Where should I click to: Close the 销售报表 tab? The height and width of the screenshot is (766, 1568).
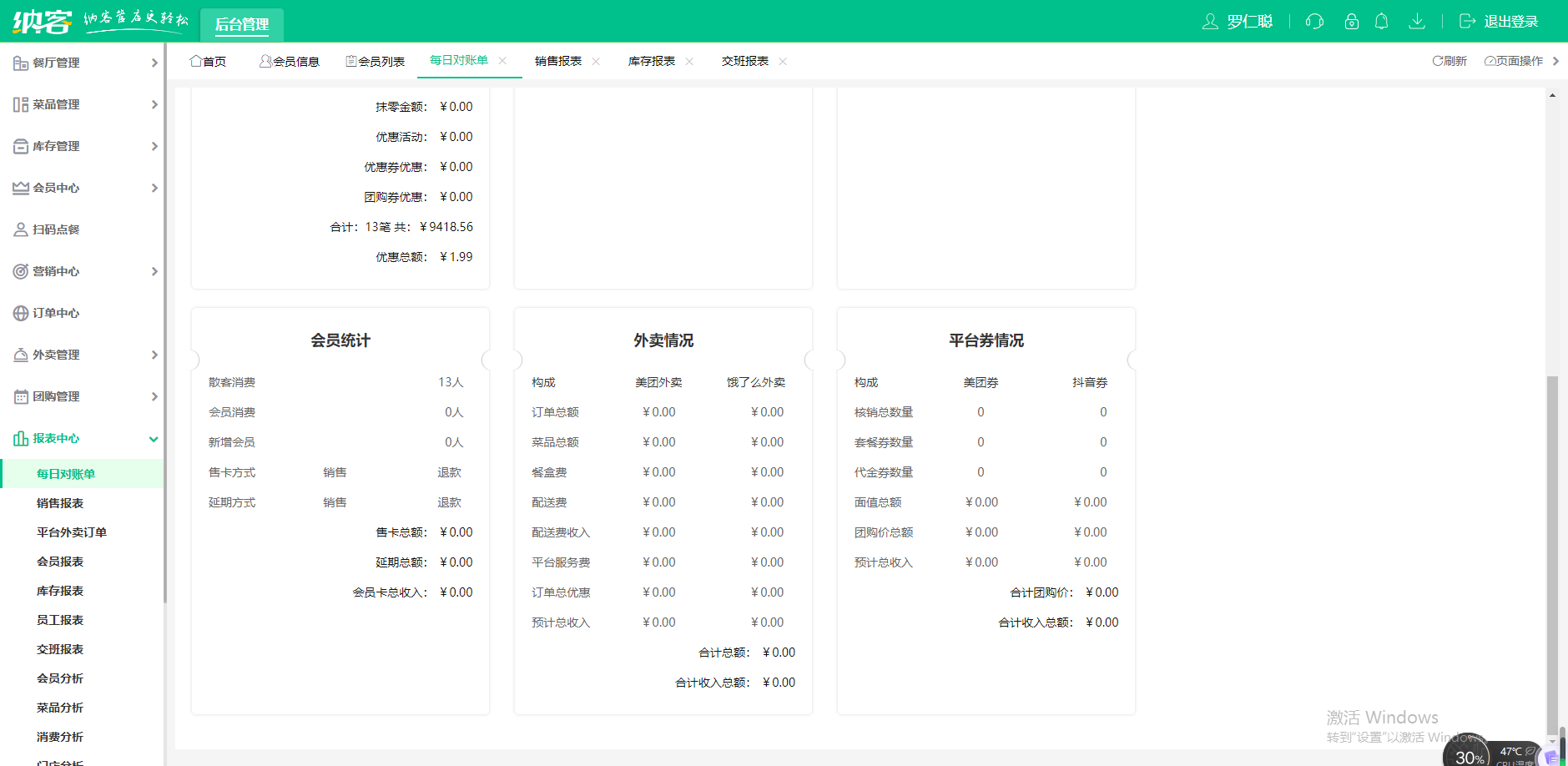[596, 62]
